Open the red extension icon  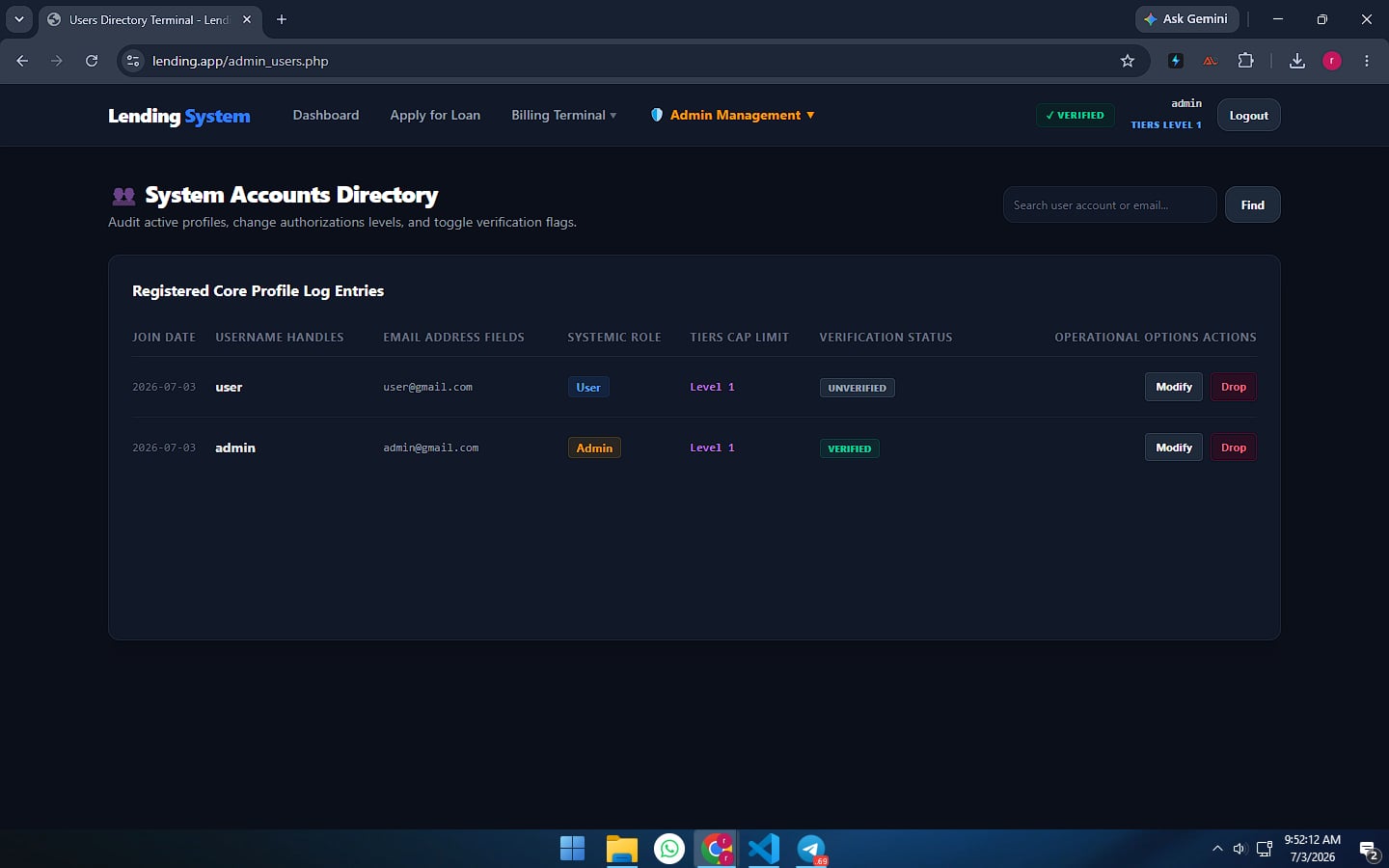coord(1210,61)
